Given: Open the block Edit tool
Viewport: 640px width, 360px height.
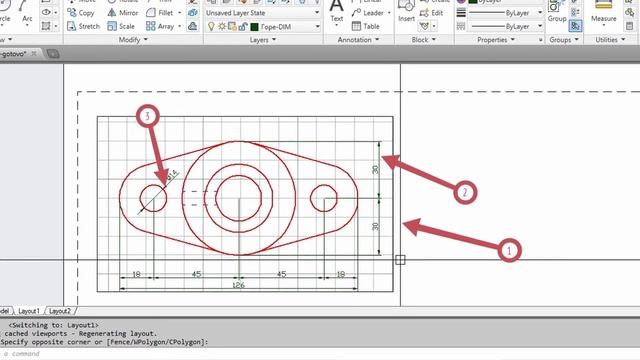Looking at the screenshot, I should [x=431, y=13].
